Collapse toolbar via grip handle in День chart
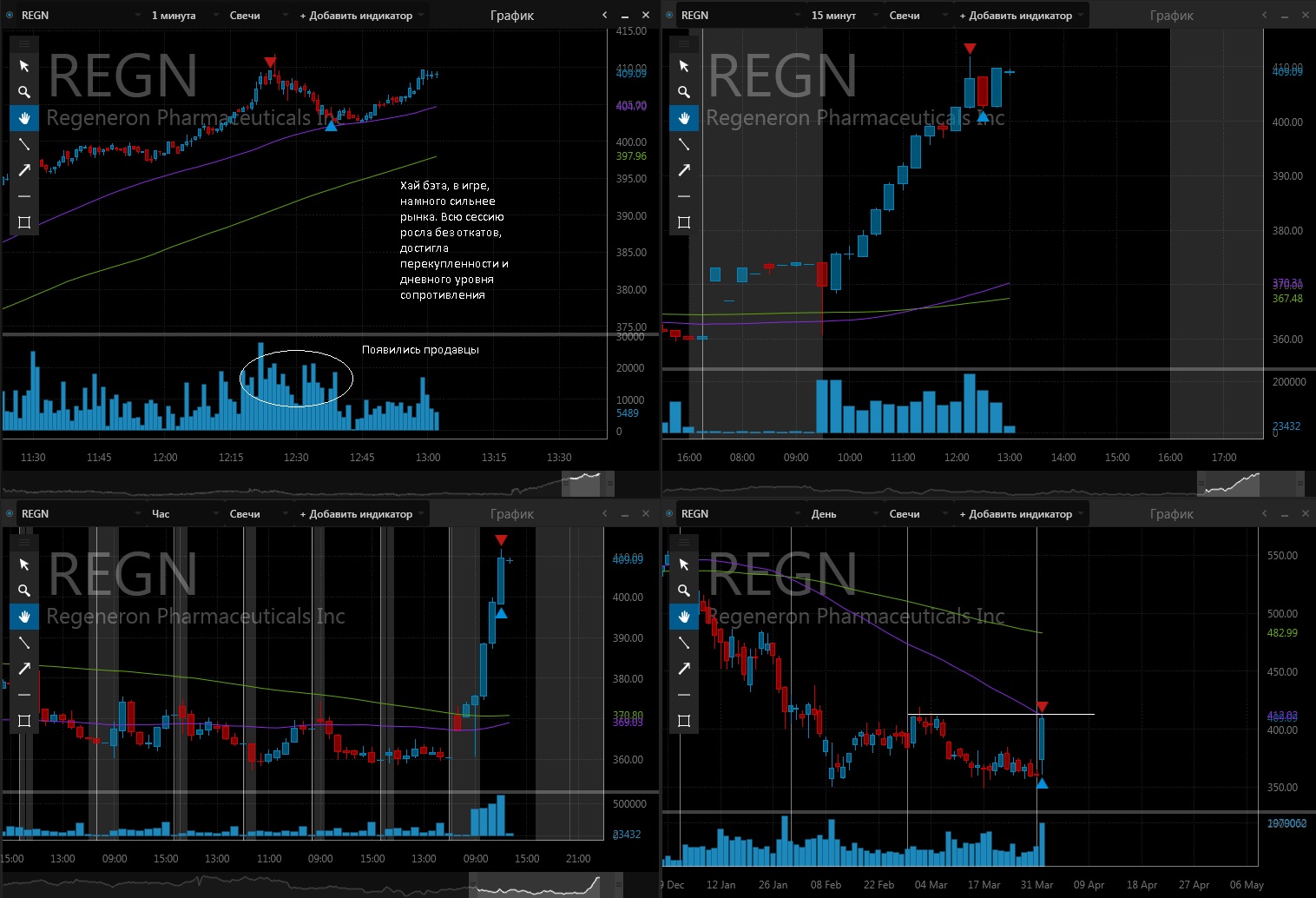Image resolution: width=1316 pixels, height=898 pixels. pyautogui.click(x=684, y=542)
